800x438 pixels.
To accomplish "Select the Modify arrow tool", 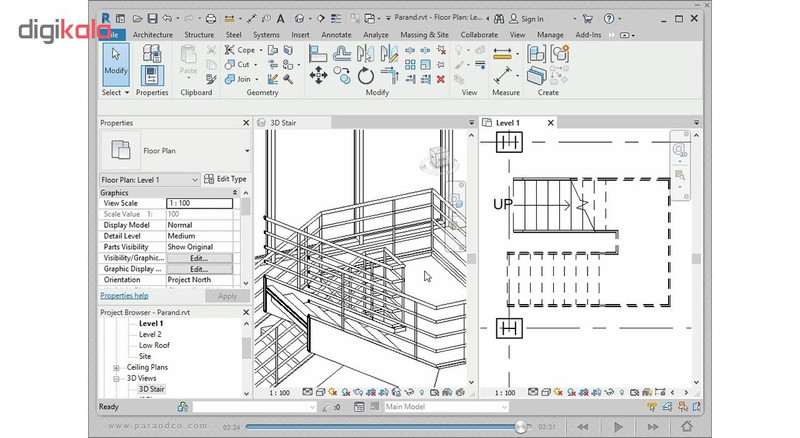I will (116, 64).
